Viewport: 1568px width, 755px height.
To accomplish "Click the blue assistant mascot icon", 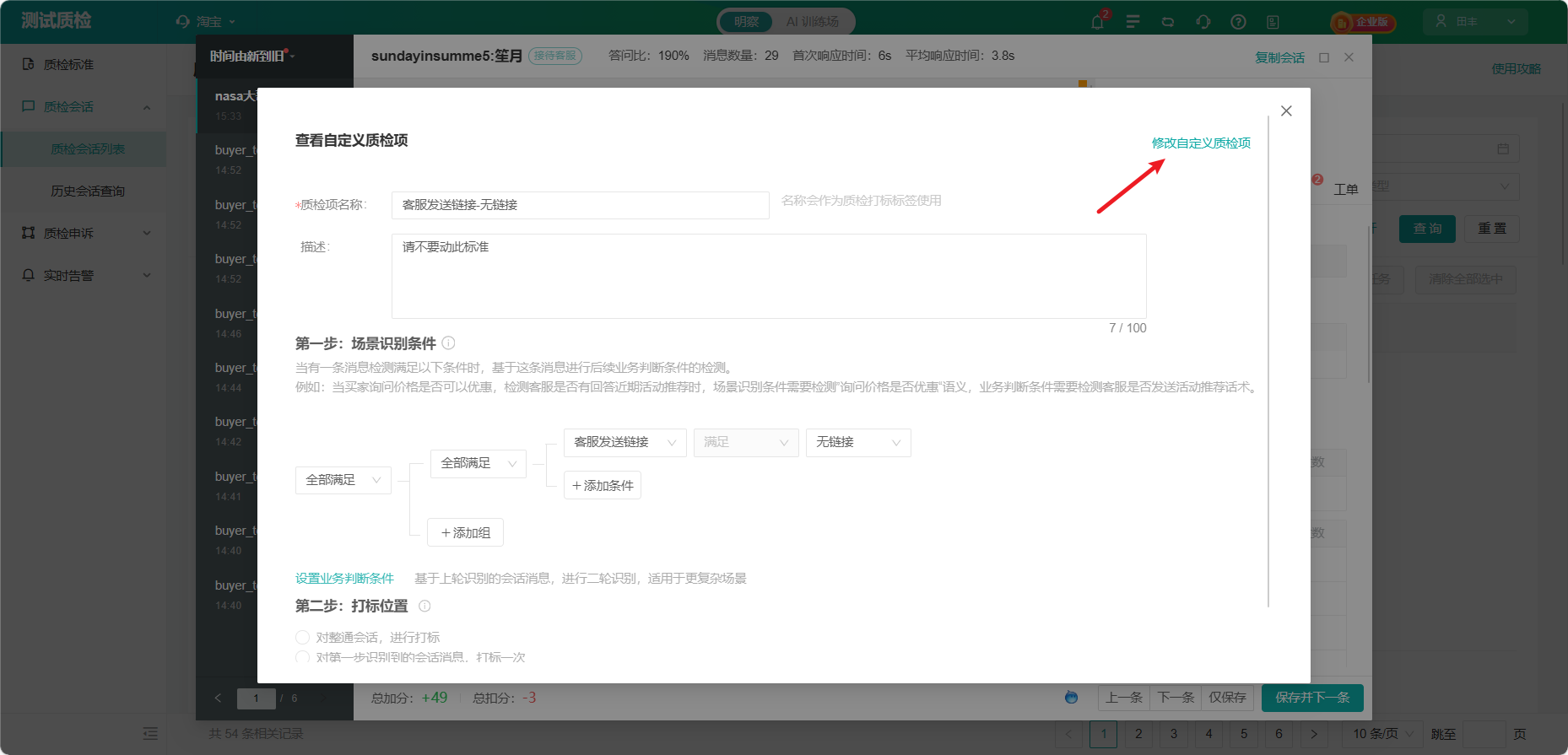I will click(1071, 697).
